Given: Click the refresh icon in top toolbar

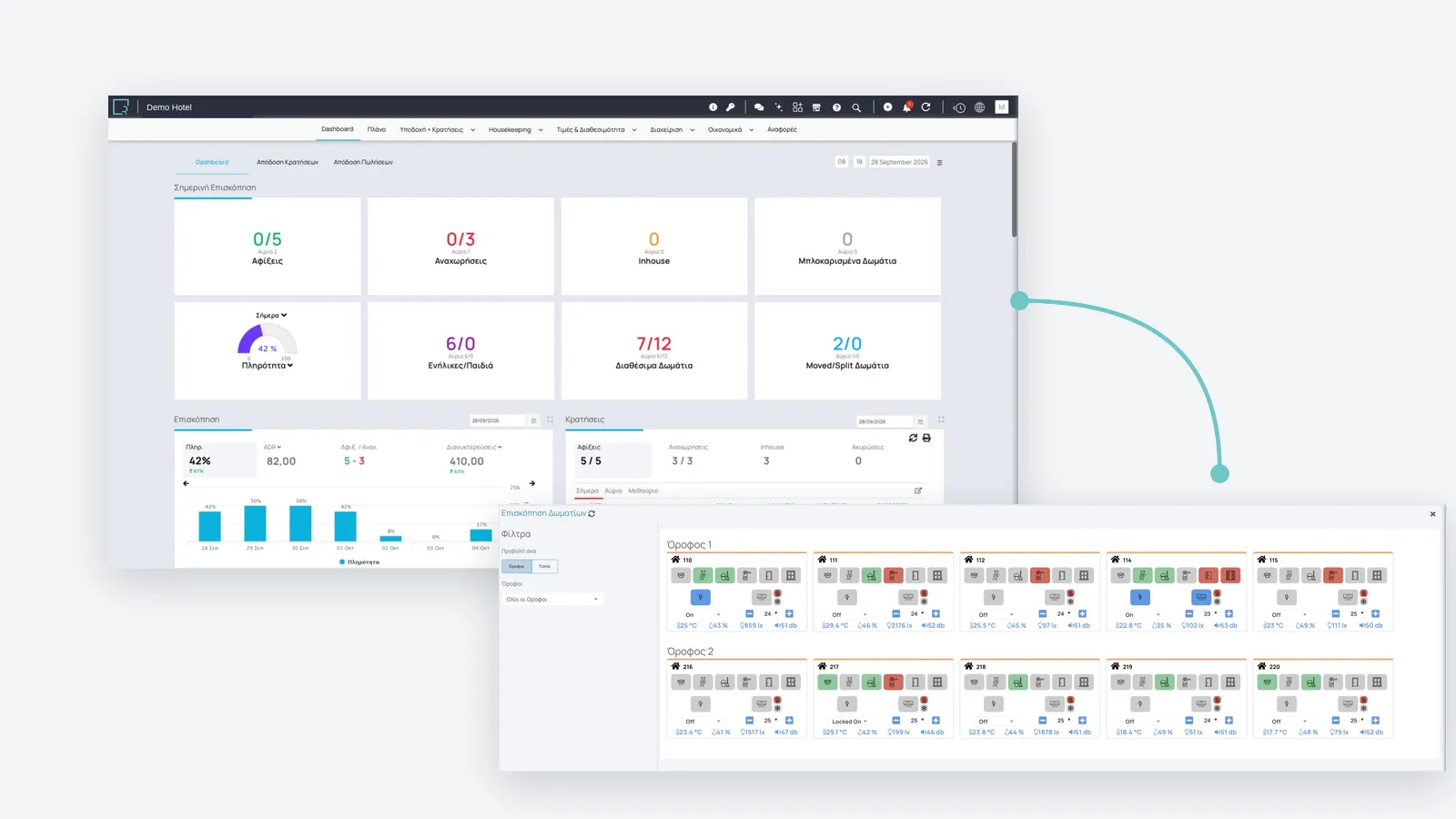Looking at the screenshot, I should tap(925, 107).
